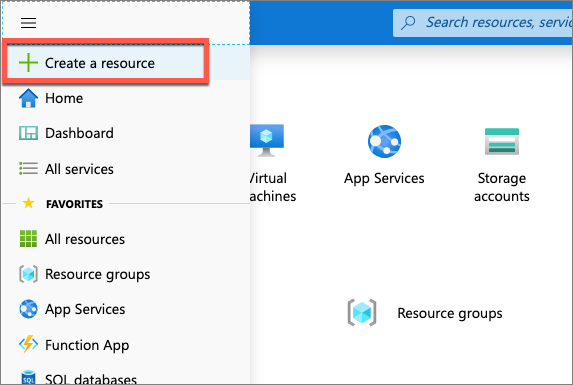The height and width of the screenshot is (385, 573).
Task: Open Function App from sidebar
Action: click(87, 345)
